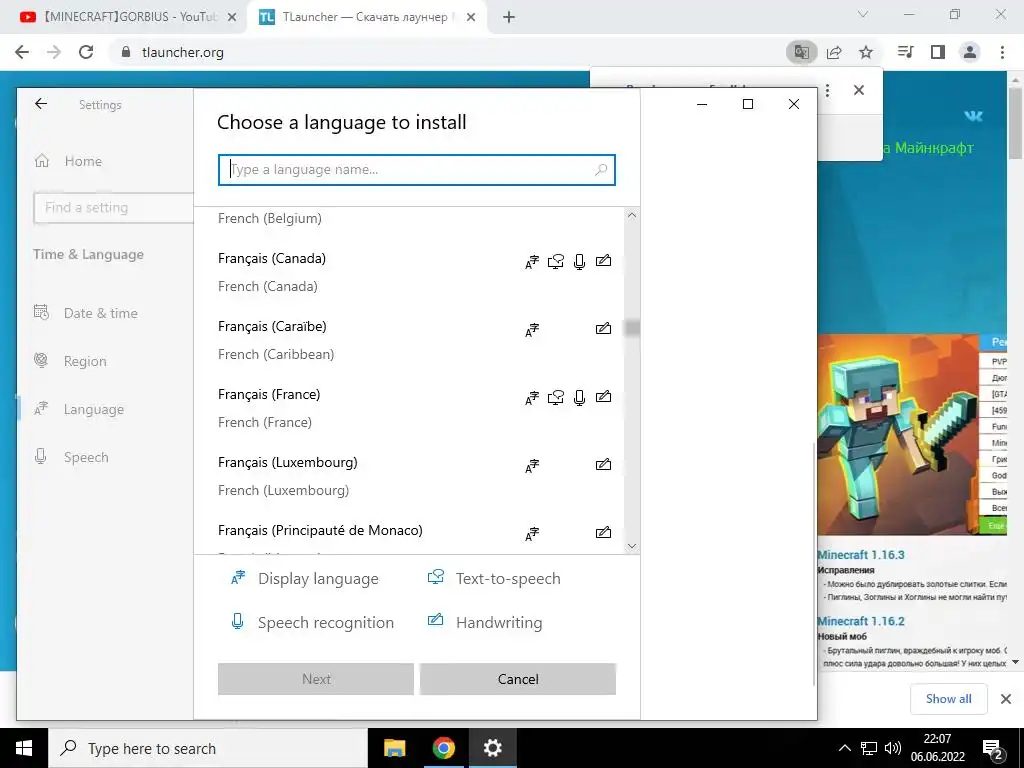The width and height of the screenshot is (1024, 768).
Task: Select Français (France) language entry
Action: click(415, 408)
